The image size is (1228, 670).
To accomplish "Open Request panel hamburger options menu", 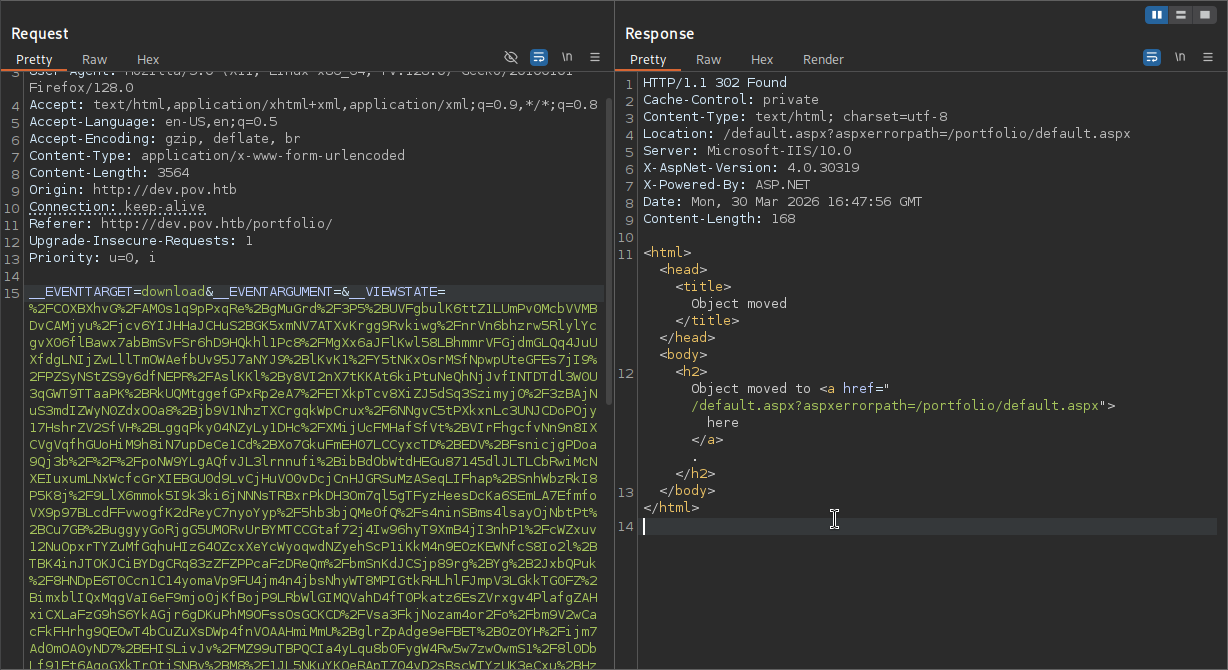I will 595,57.
